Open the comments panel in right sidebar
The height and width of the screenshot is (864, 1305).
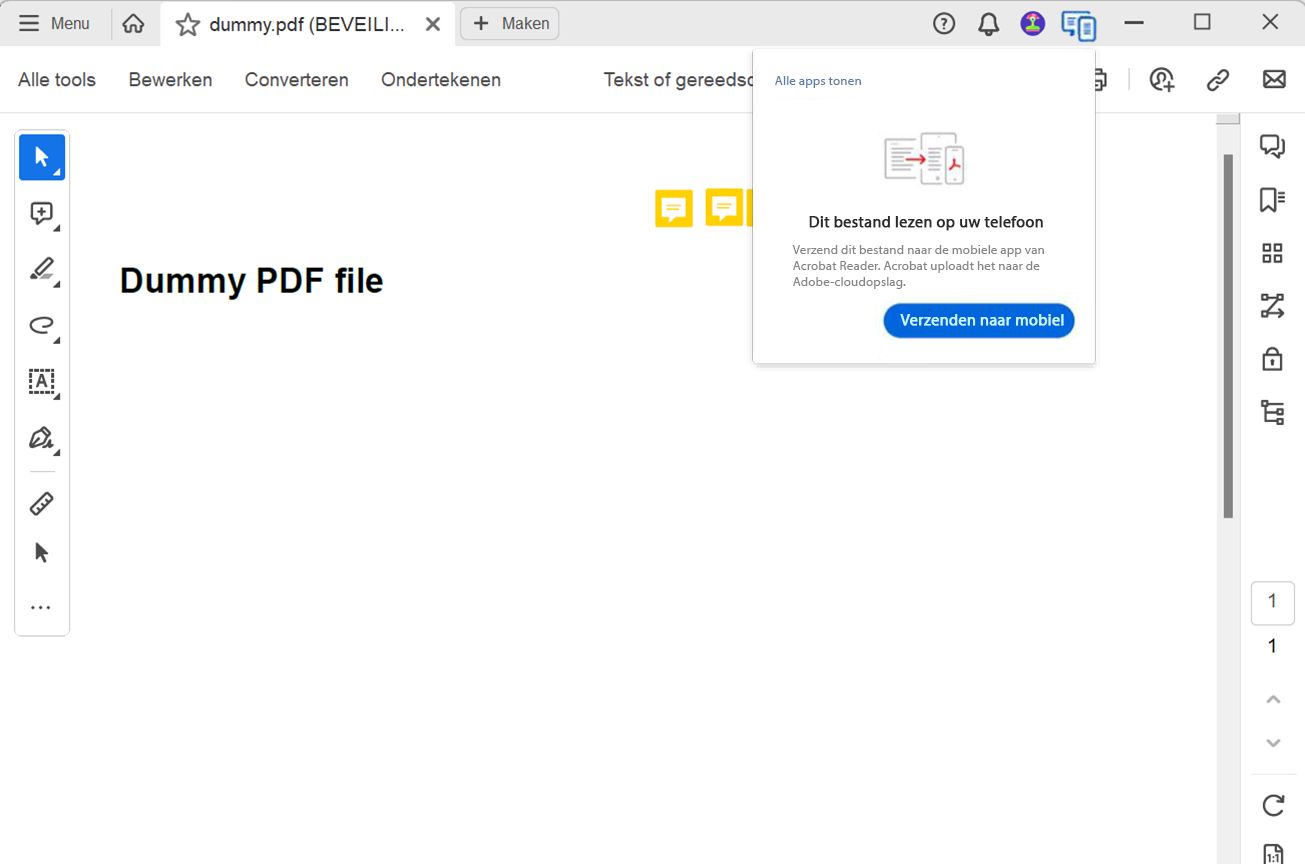click(x=1272, y=147)
